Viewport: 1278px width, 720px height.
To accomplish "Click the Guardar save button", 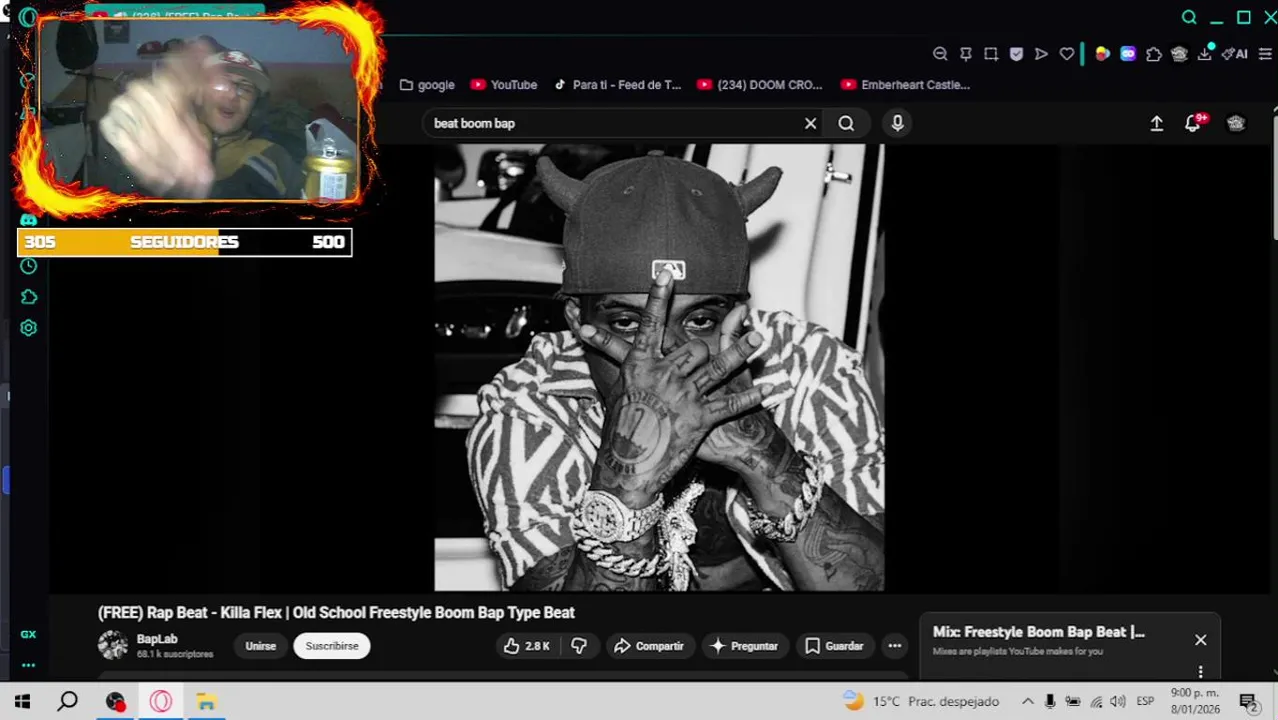I will (x=834, y=646).
